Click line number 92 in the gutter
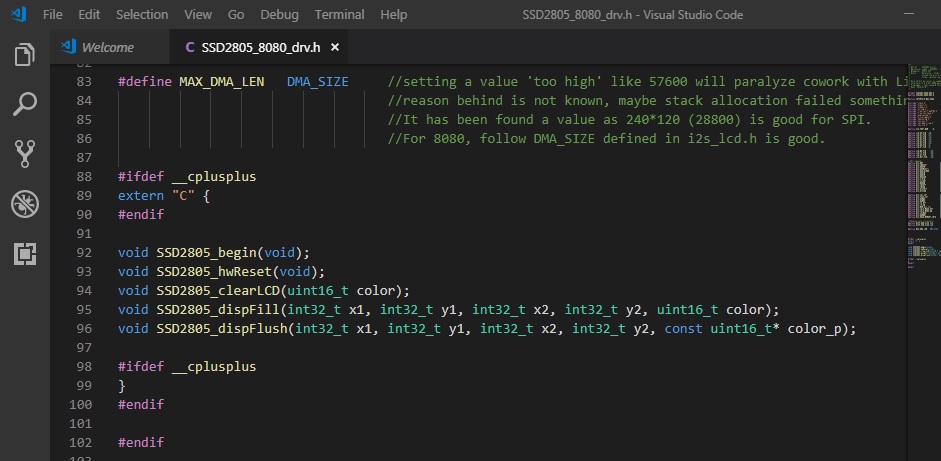 [x=84, y=252]
